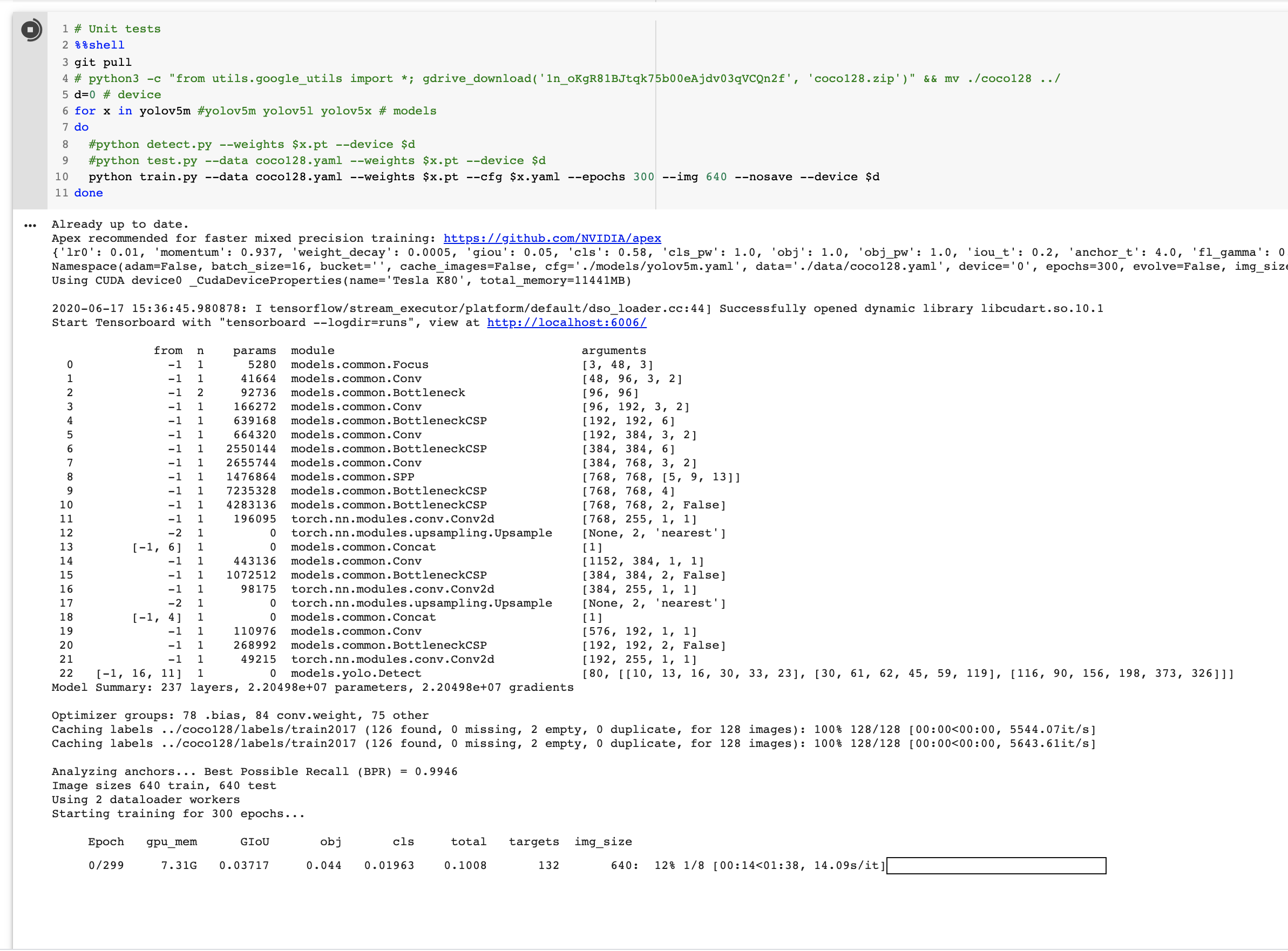Select the models.yolo.Detect row in layer table
Screen dimensions: 1288x951
(x=357, y=673)
